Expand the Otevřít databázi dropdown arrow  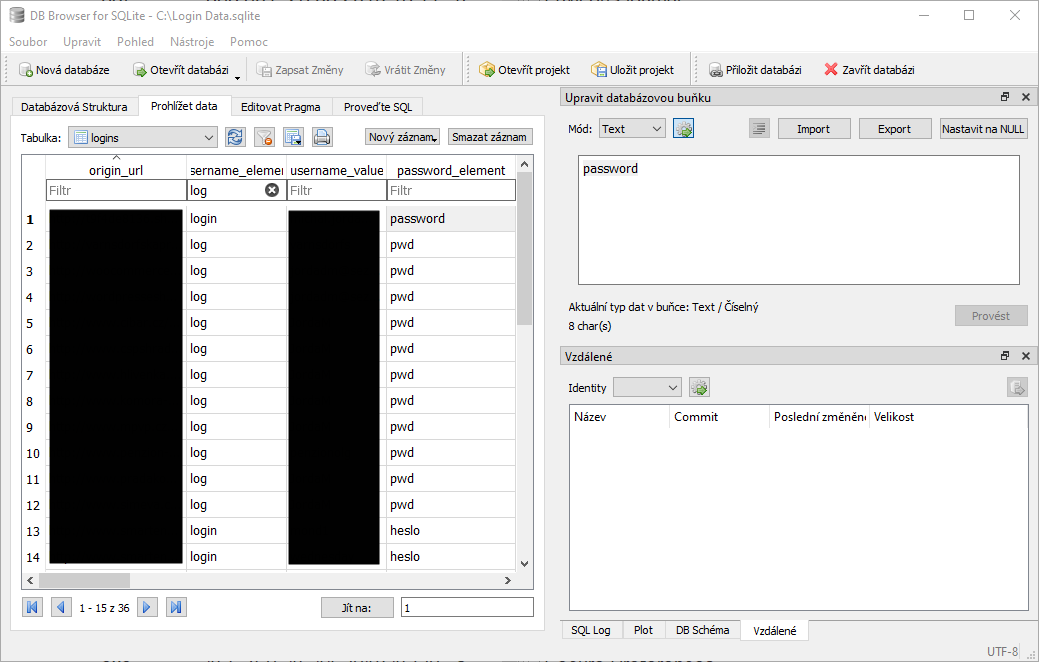click(x=237, y=78)
